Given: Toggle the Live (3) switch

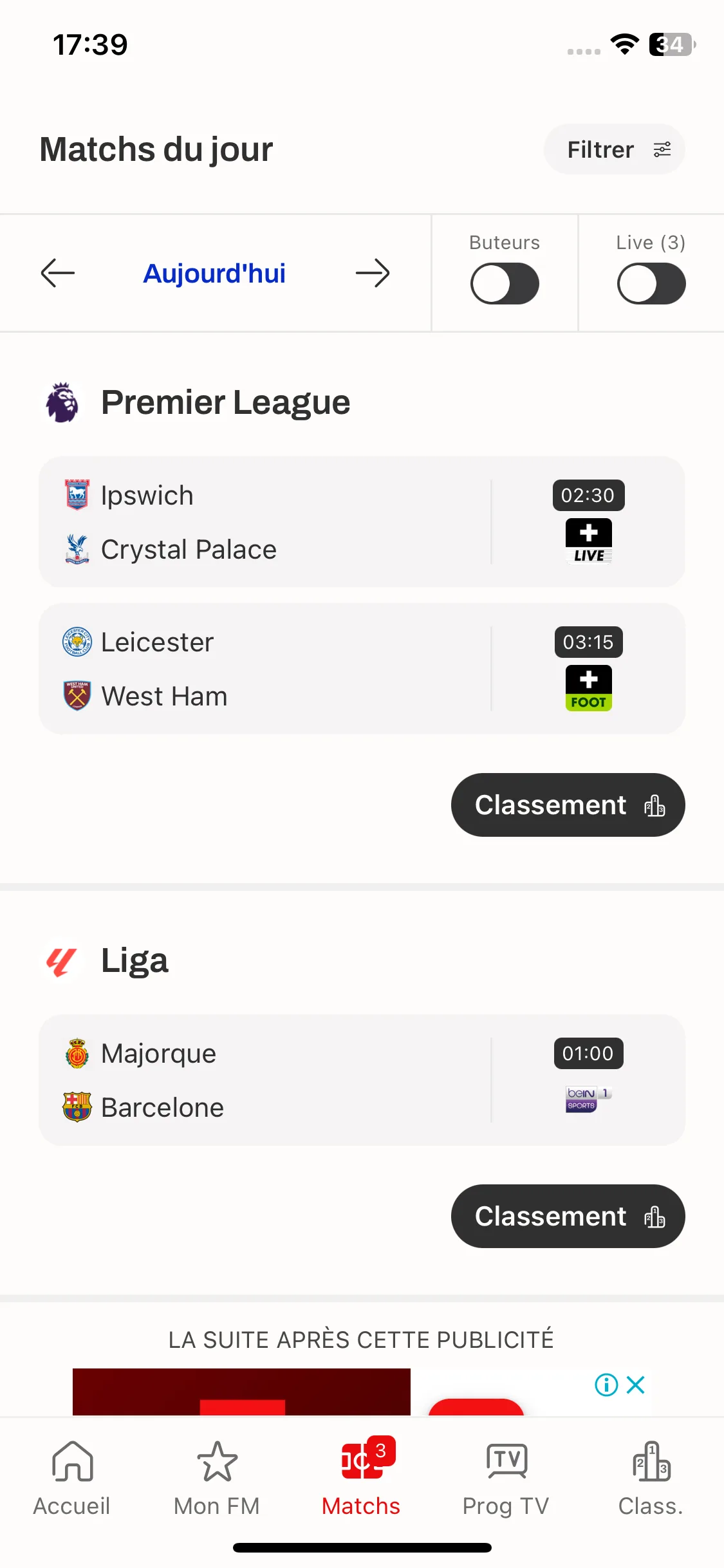Looking at the screenshot, I should pyautogui.click(x=651, y=283).
